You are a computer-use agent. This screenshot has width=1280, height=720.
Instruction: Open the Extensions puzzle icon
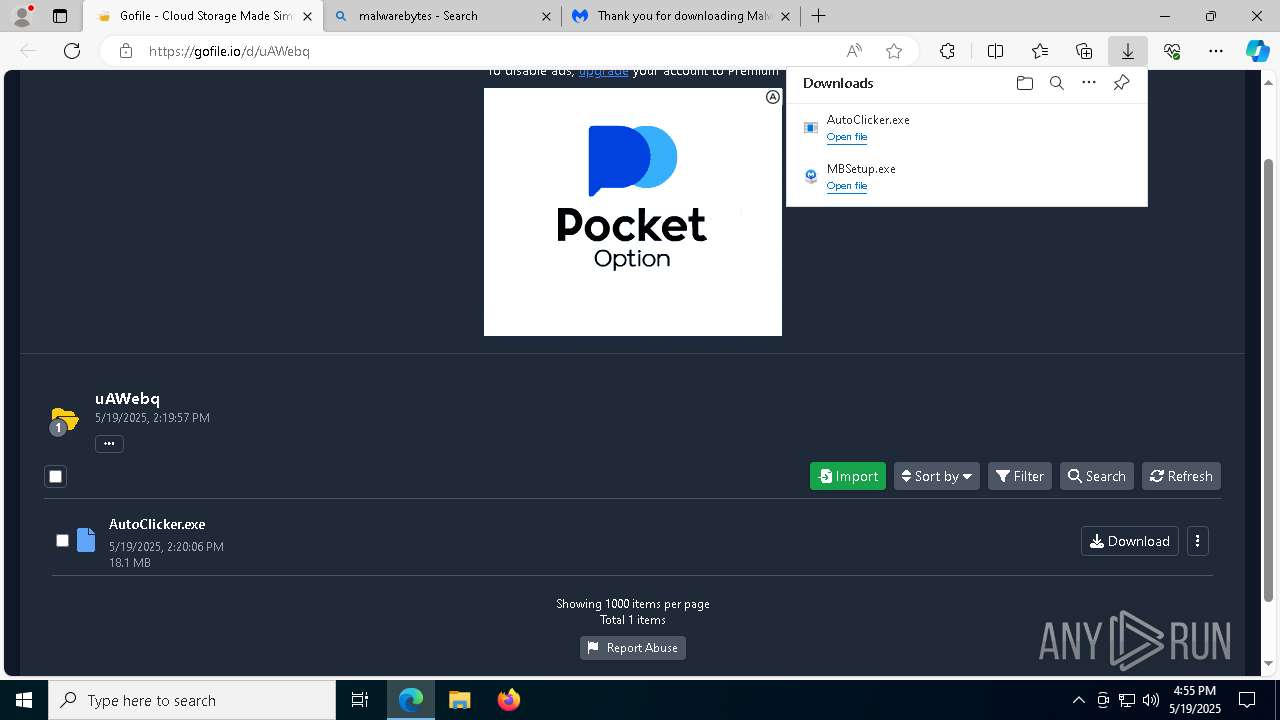[947, 51]
